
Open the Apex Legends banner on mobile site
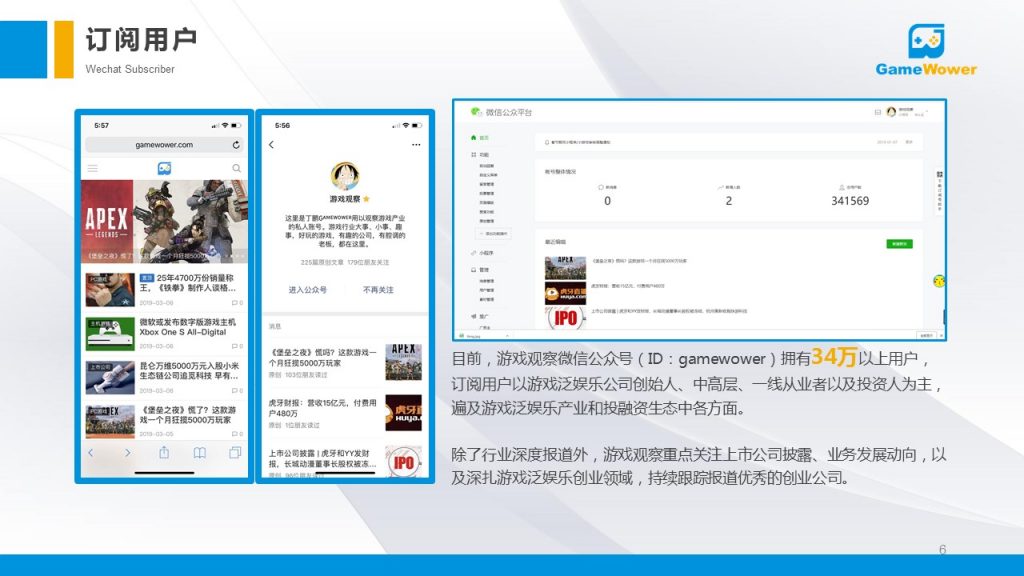tap(165, 221)
